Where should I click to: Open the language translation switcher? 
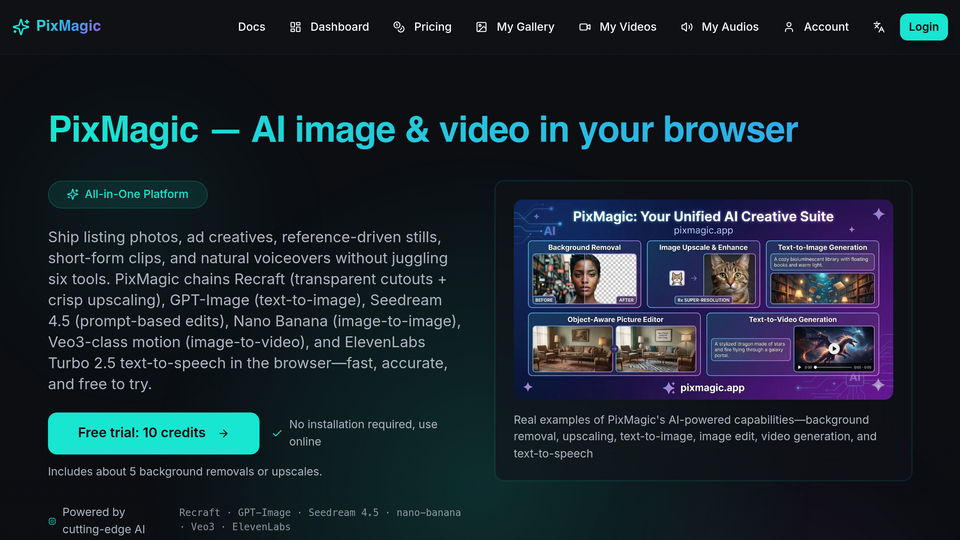(879, 27)
